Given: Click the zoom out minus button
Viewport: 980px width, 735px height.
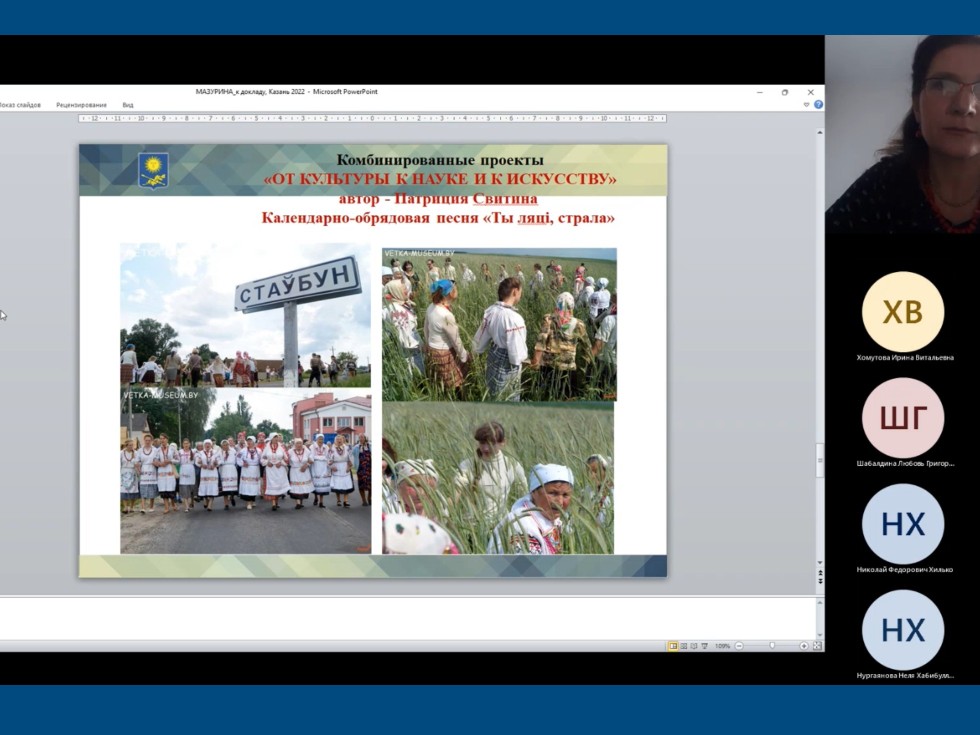Looking at the screenshot, I should coord(739,646).
